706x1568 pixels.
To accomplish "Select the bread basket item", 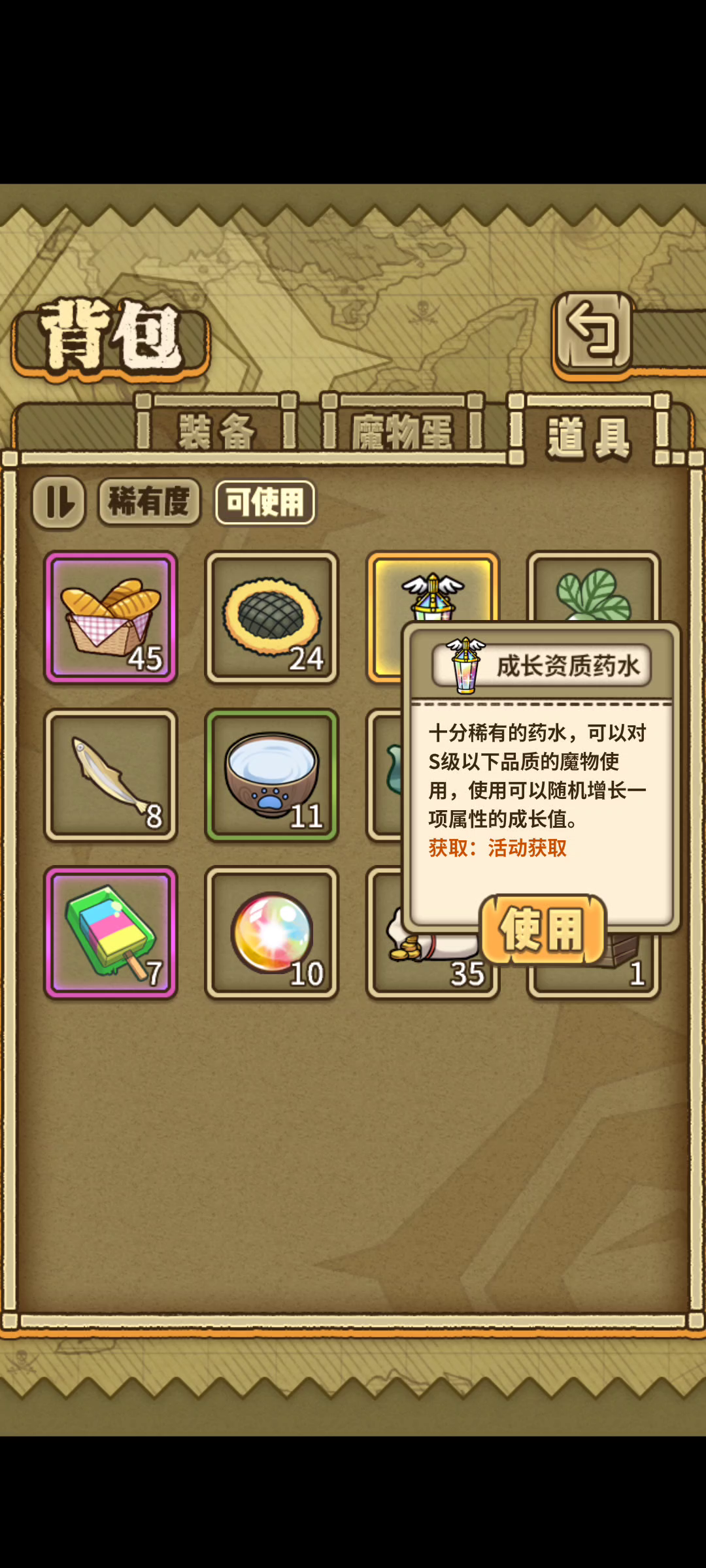I will pyautogui.click(x=110, y=617).
